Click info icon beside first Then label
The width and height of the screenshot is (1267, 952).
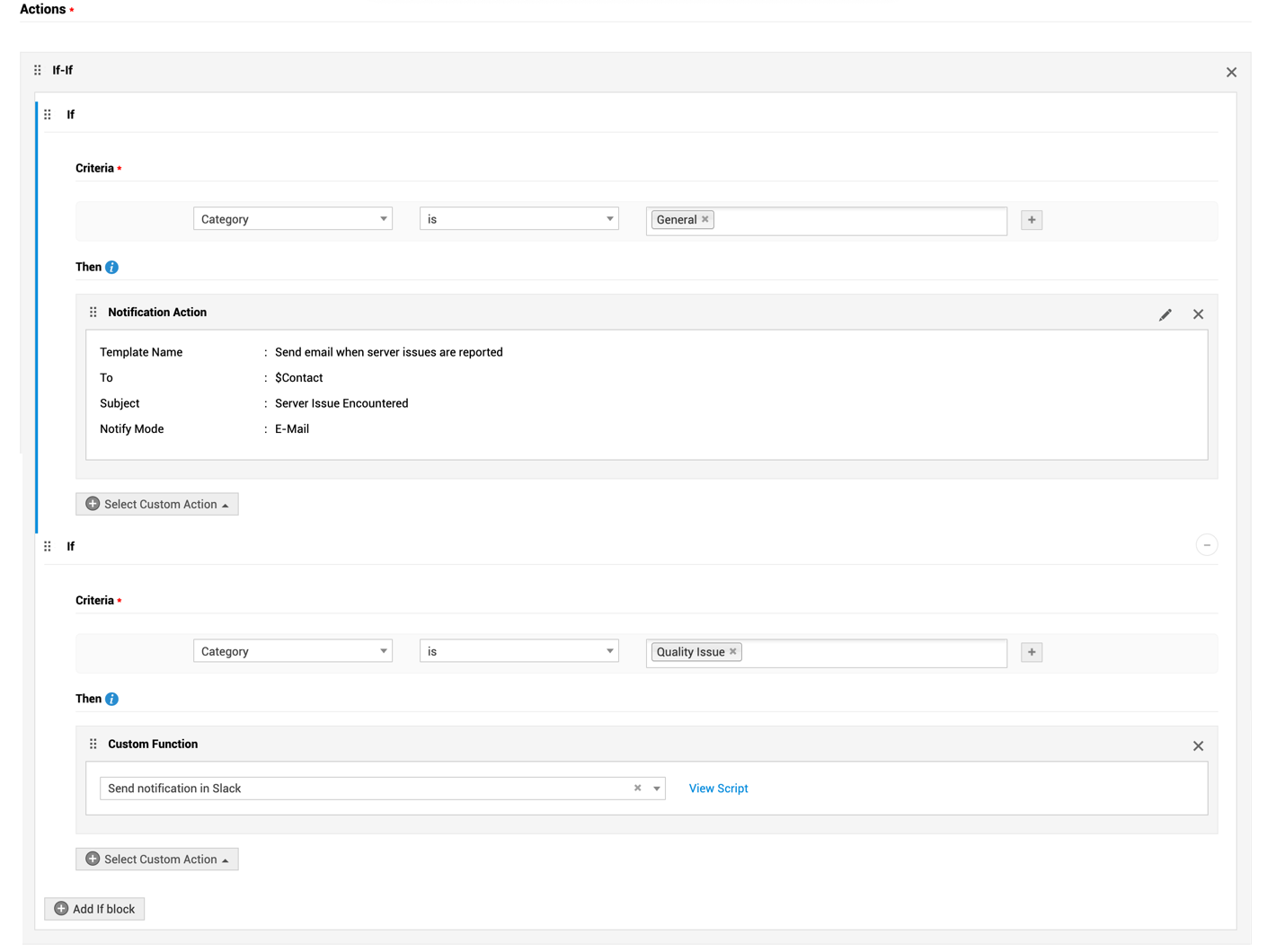tap(111, 268)
